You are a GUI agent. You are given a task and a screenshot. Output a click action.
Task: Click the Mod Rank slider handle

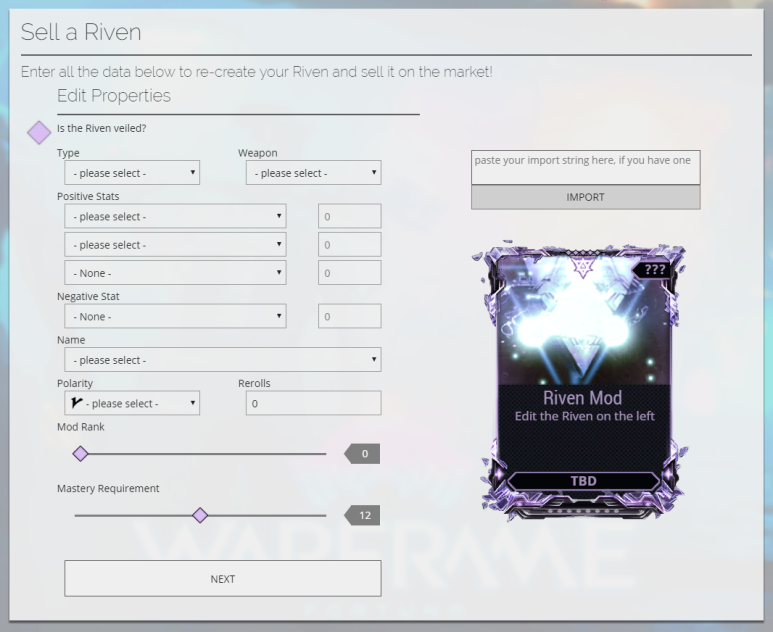click(x=81, y=454)
